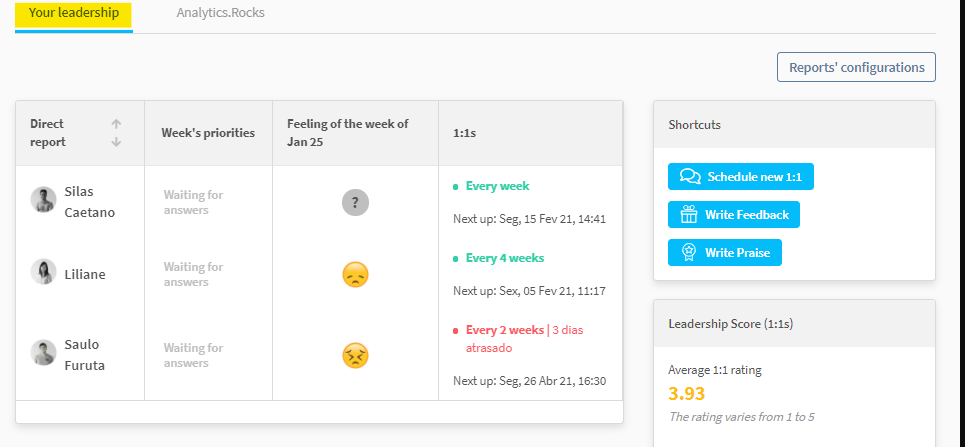Click Silas Caetano's avatar photo
This screenshot has height=447, width=965.
[x=44, y=199]
